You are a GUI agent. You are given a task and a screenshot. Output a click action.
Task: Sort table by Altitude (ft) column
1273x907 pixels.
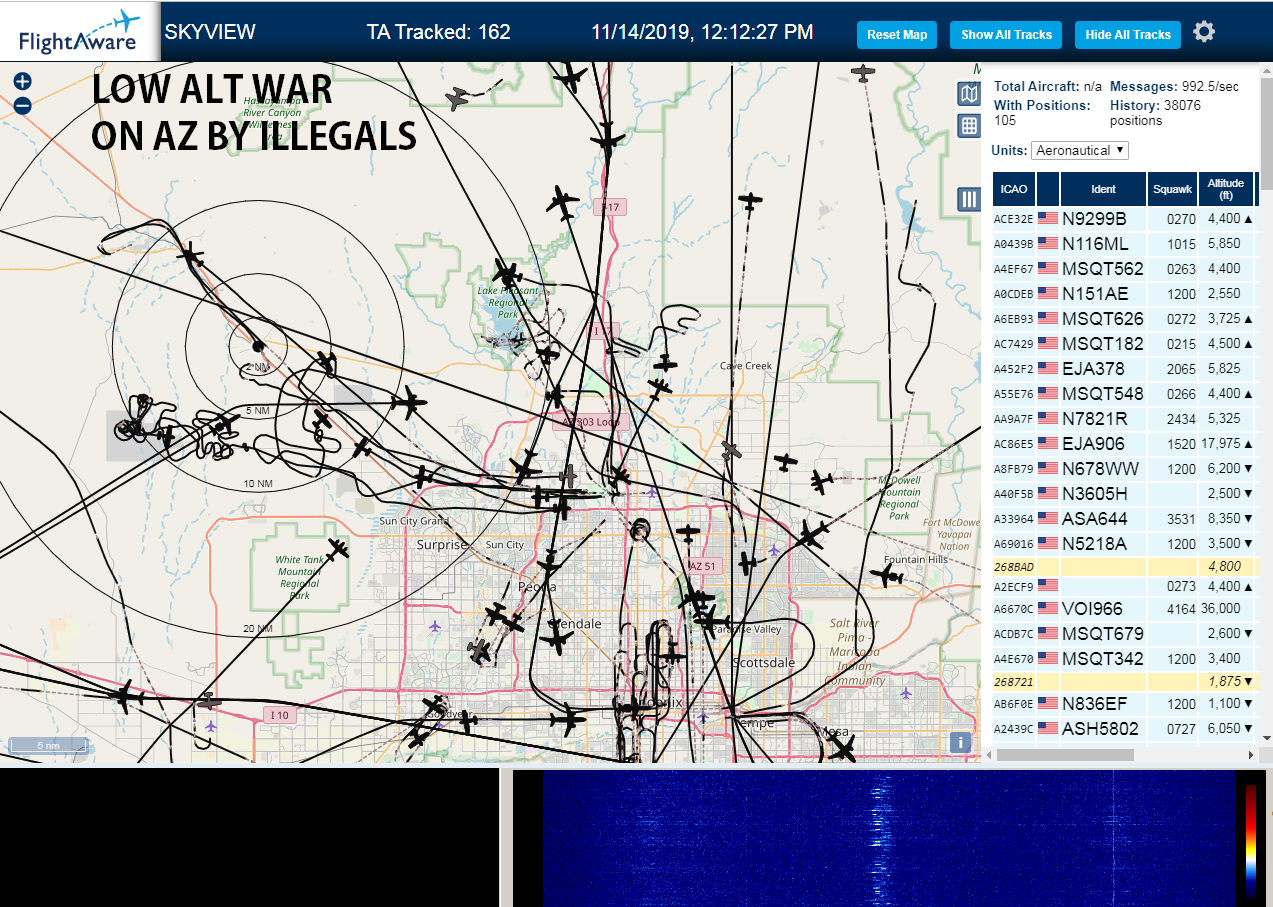click(x=1225, y=189)
